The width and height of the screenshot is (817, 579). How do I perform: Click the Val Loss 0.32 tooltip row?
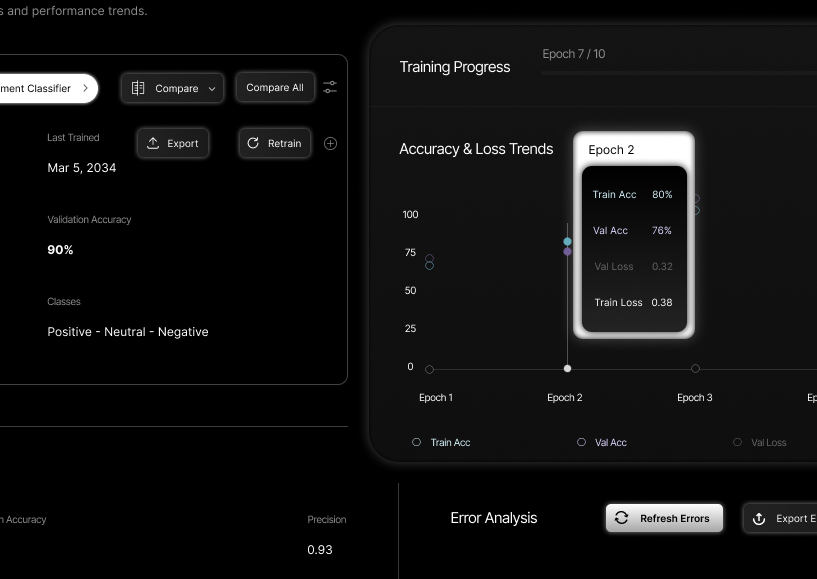(x=634, y=266)
